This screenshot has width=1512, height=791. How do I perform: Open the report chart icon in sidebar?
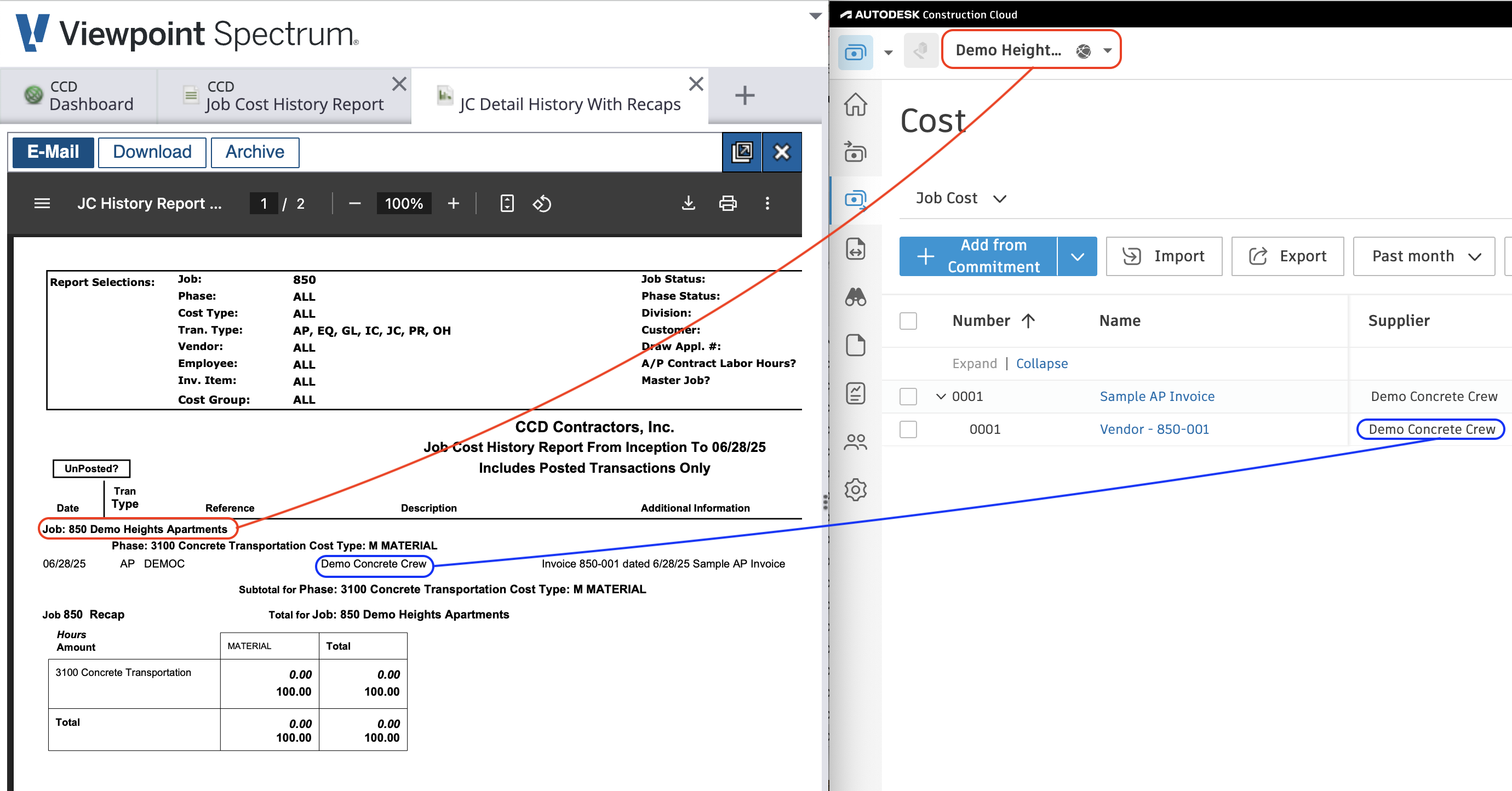pyautogui.click(x=855, y=393)
